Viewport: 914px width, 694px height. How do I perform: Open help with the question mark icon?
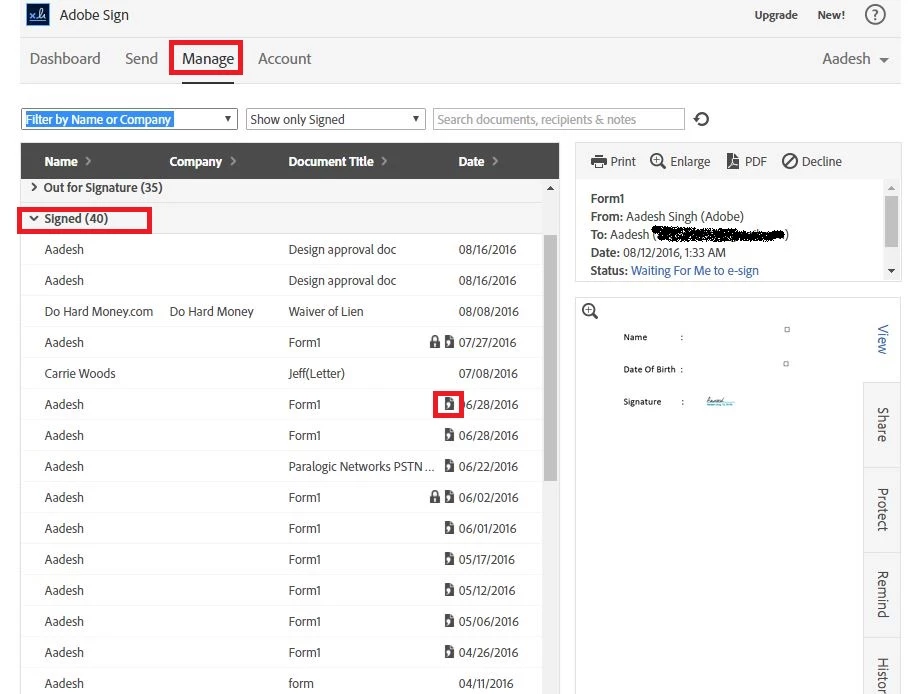tap(874, 15)
